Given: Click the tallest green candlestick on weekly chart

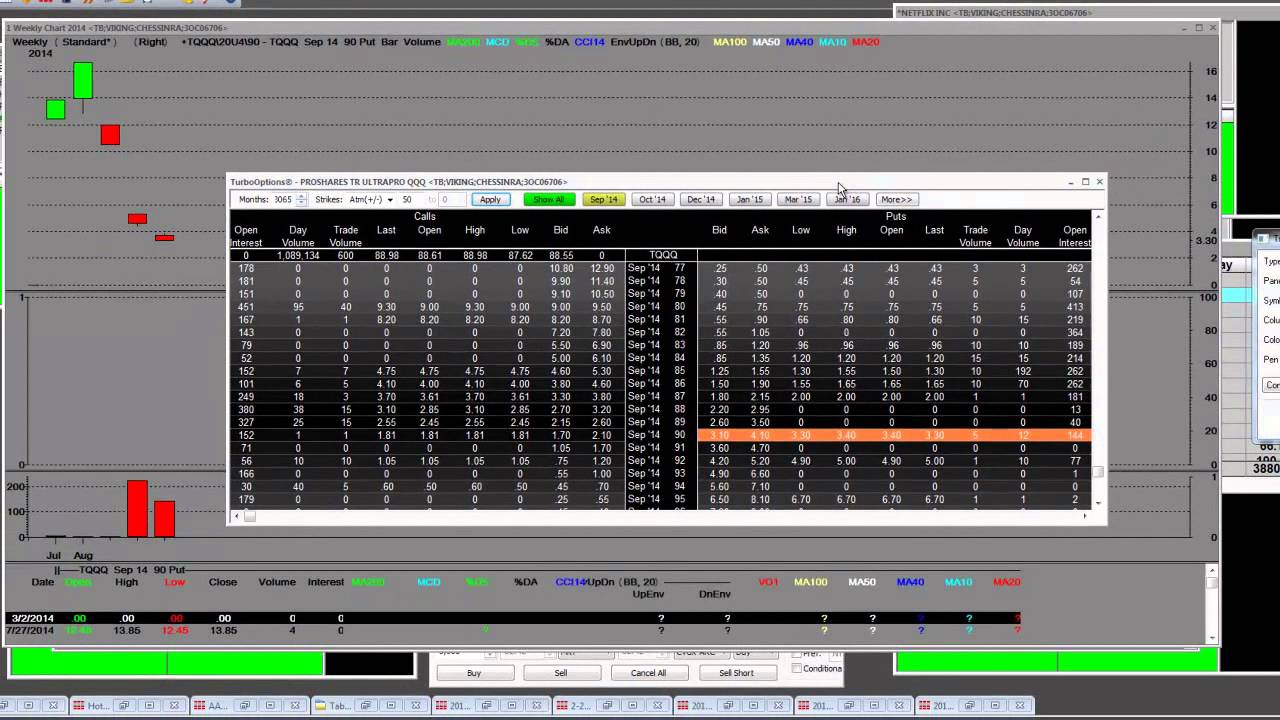Looking at the screenshot, I should pyautogui.click(x=83, y=80).
